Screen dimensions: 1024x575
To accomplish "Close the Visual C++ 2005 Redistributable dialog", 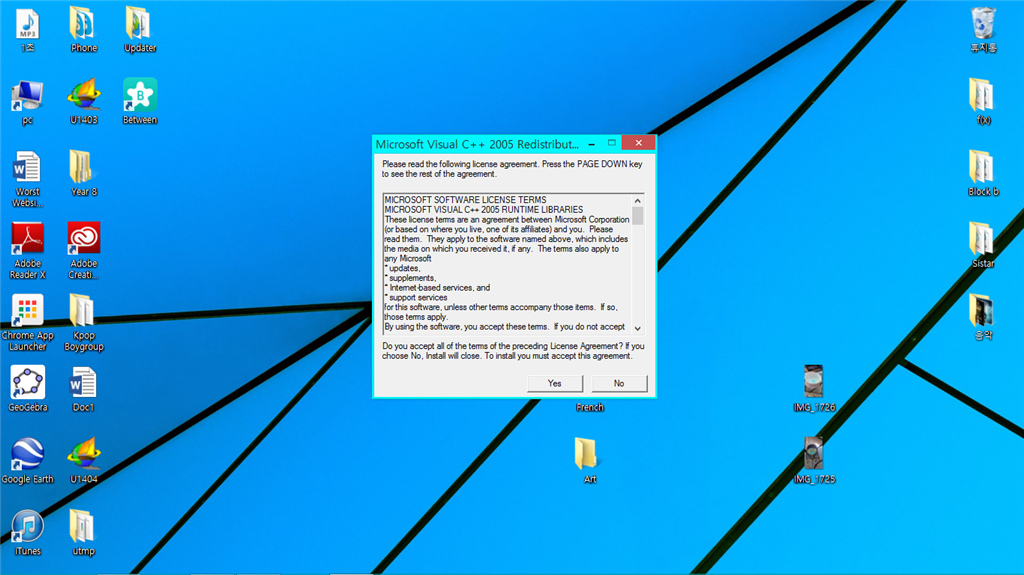I will tap(639, 143).
